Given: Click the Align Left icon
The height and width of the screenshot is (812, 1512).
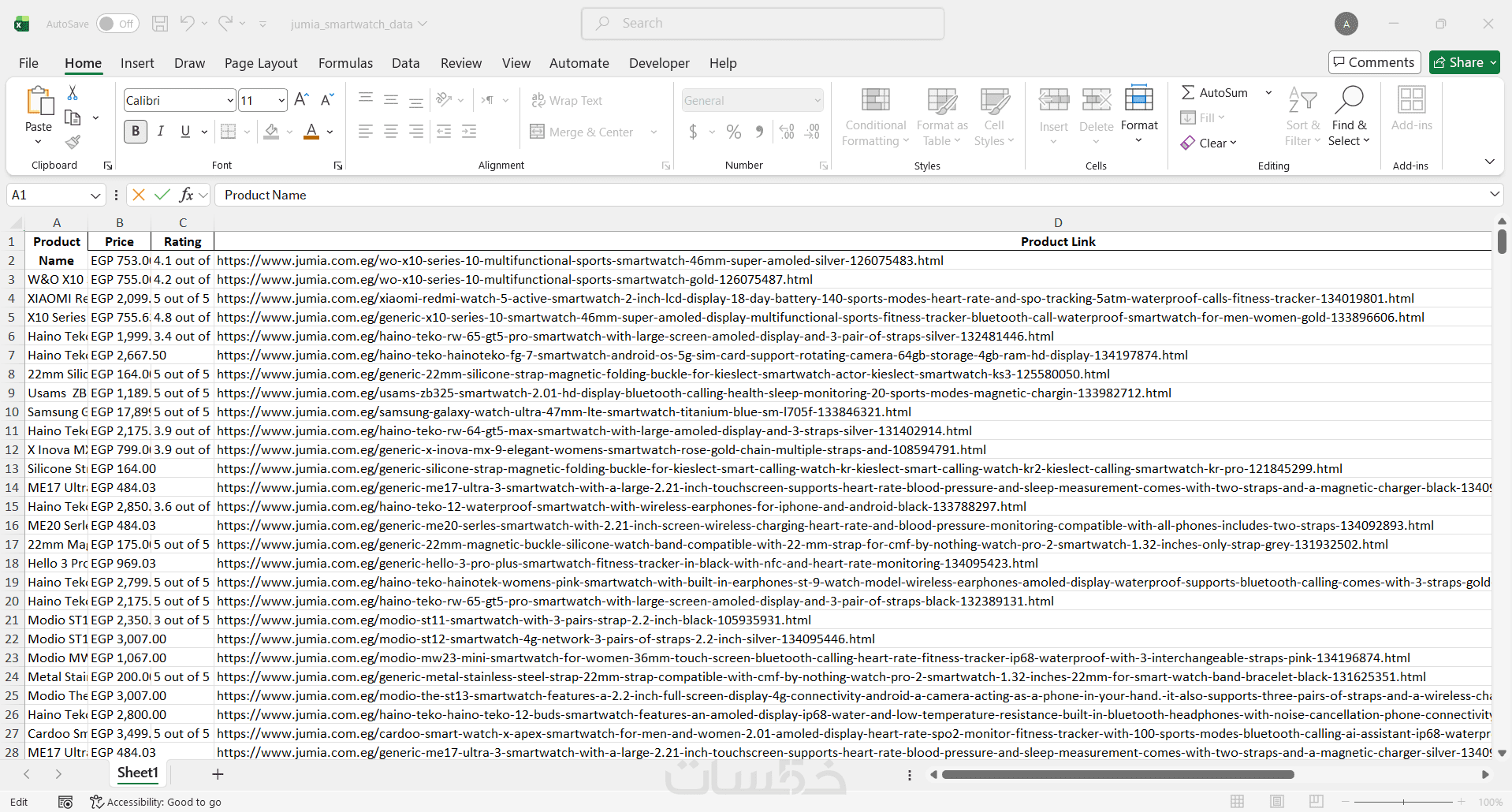Looking at the screenshot, I should point(366,132).
